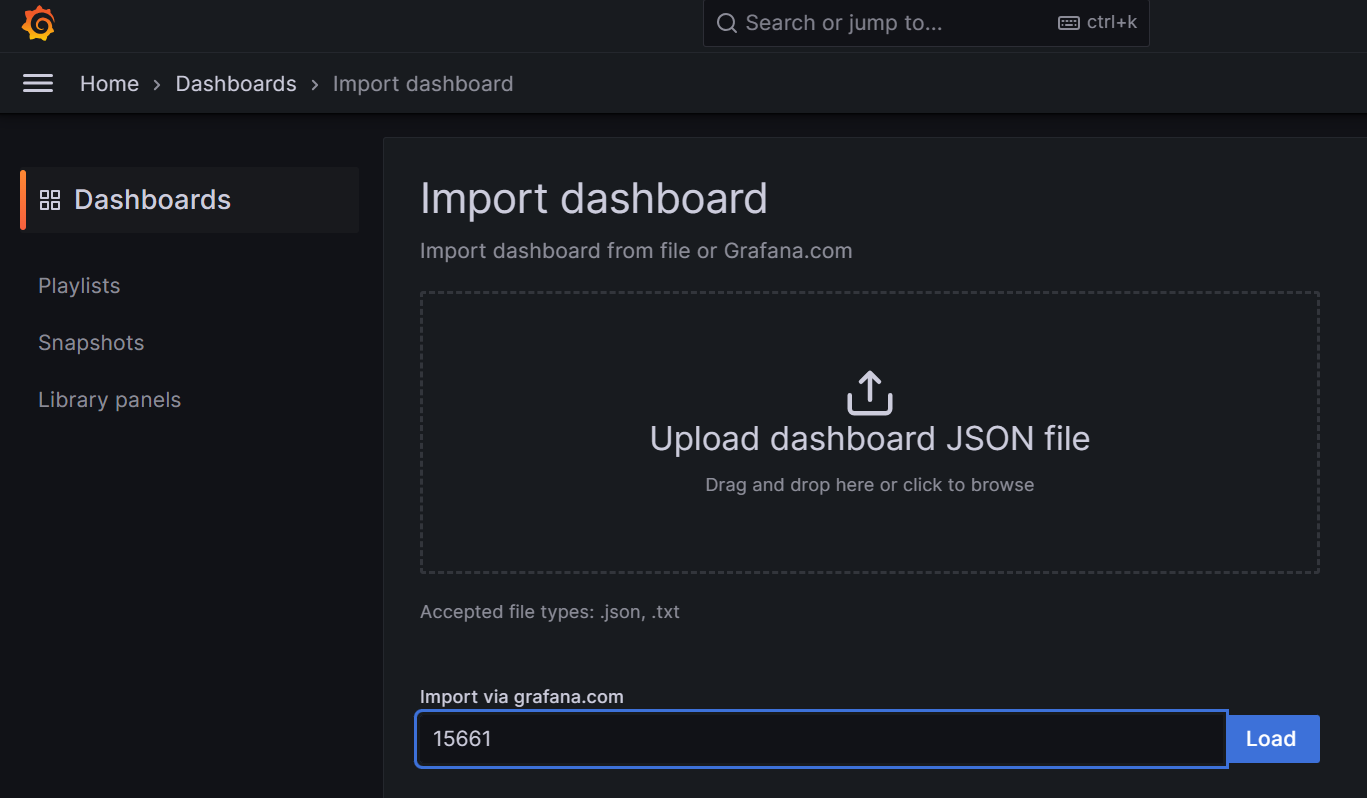Click the 'Accepted file types: .json, .txt' text

(550, 612)
